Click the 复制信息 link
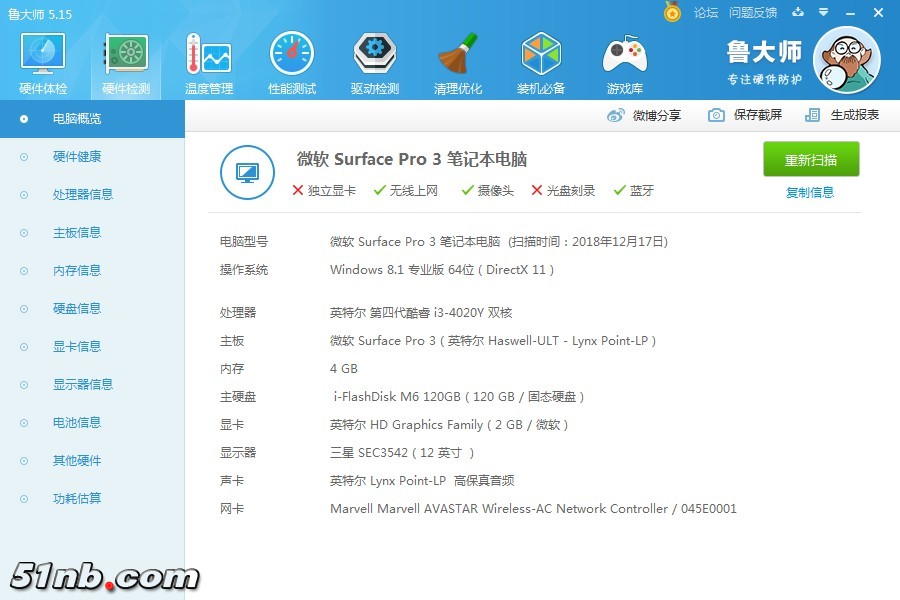This screenshot has width=900, height=600. 810,193
